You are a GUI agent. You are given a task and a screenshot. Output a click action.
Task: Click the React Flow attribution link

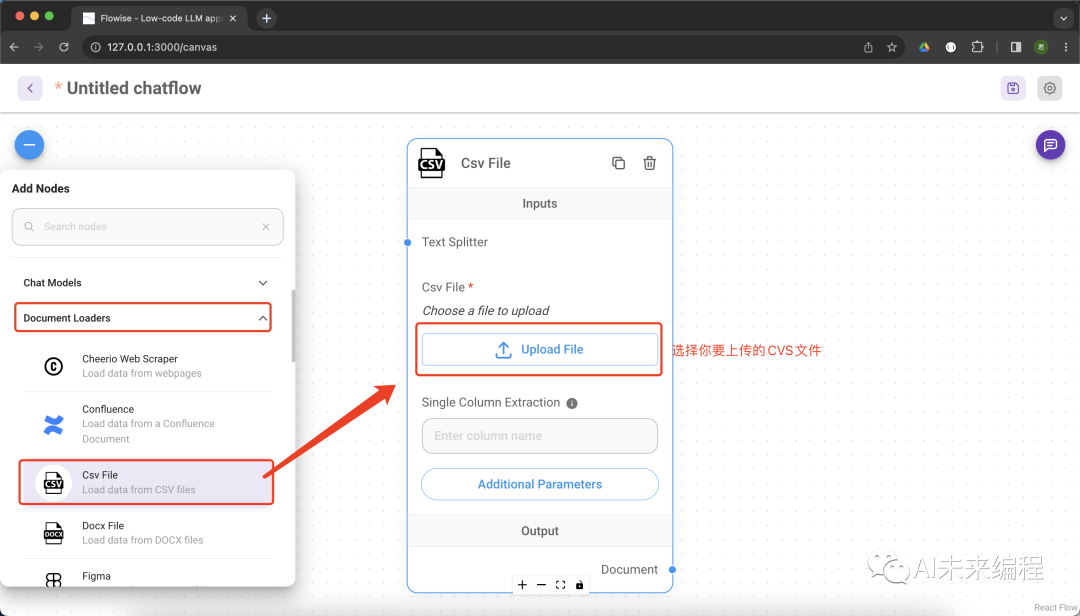(1055, 608)
